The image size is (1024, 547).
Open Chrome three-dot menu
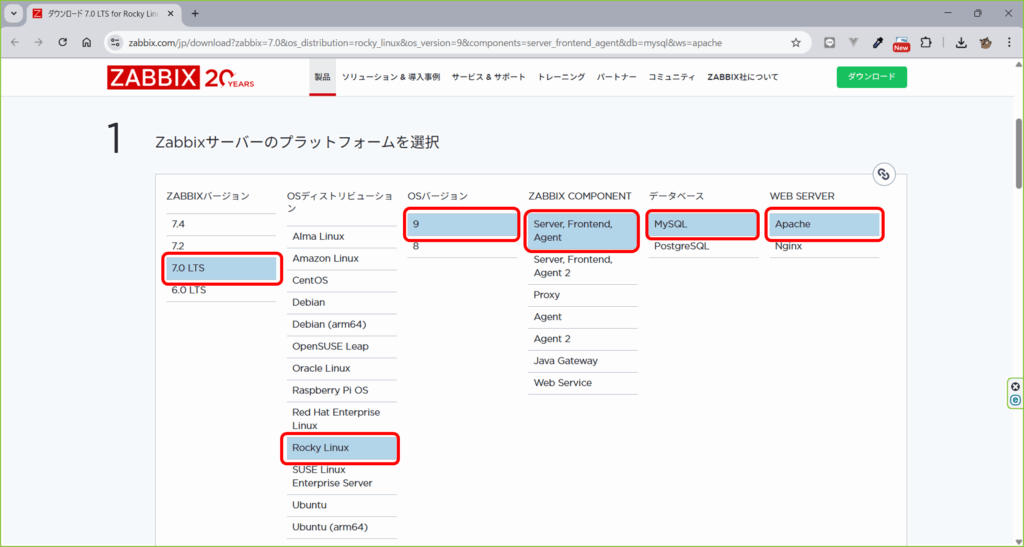(x=1009, y=42)
